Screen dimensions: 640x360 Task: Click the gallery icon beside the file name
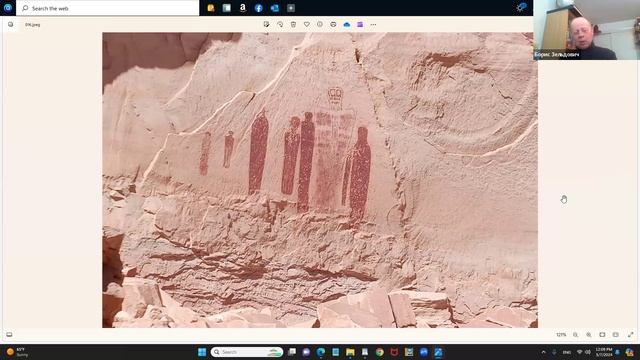tap(11, 24)
